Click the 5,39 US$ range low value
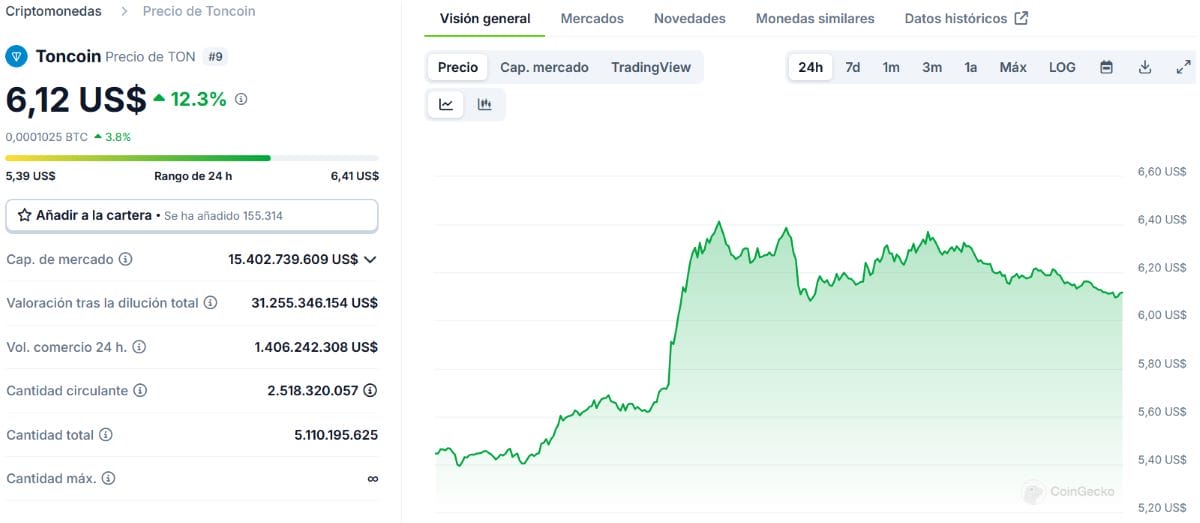 [x=30, y=176]
